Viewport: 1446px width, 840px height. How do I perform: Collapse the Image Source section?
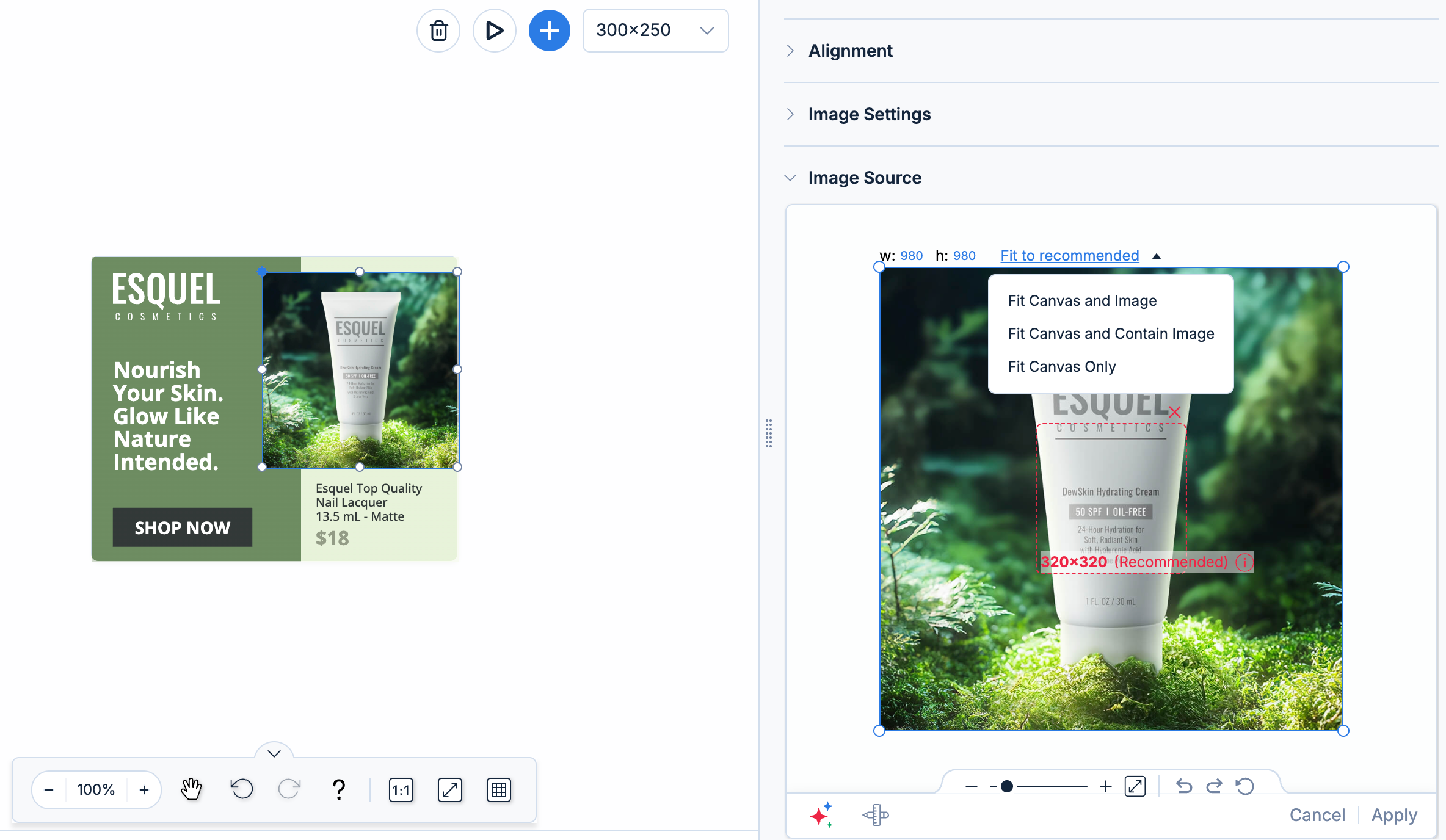[x=865, y=178]
